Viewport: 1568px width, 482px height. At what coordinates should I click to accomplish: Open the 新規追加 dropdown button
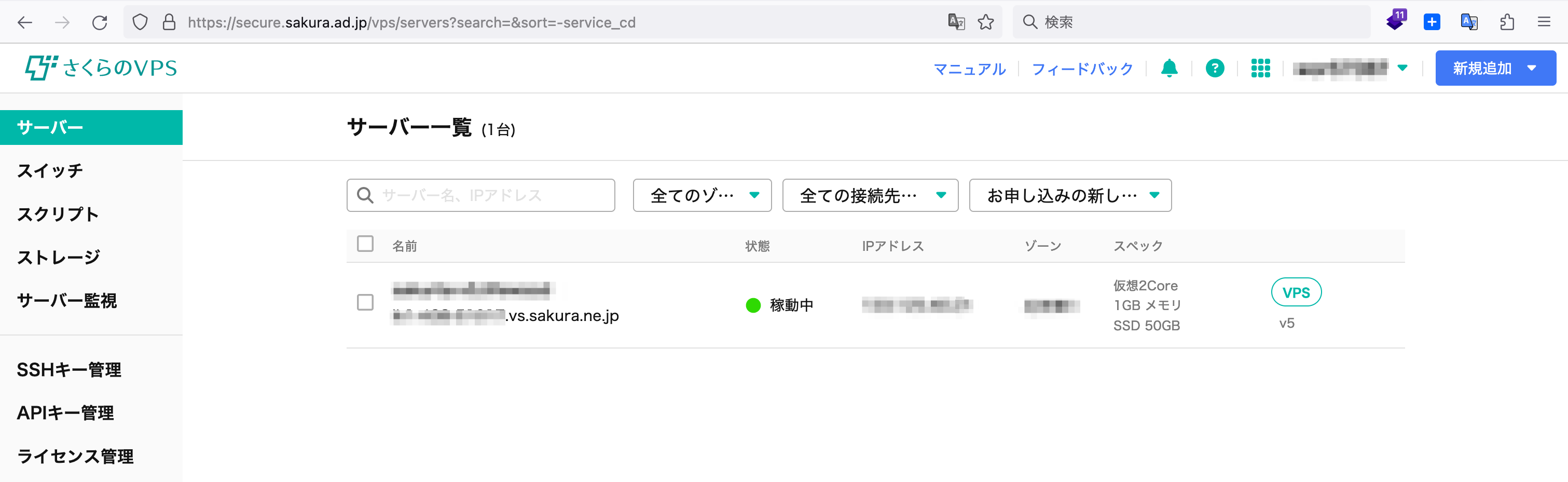(x=1495, y=68)
